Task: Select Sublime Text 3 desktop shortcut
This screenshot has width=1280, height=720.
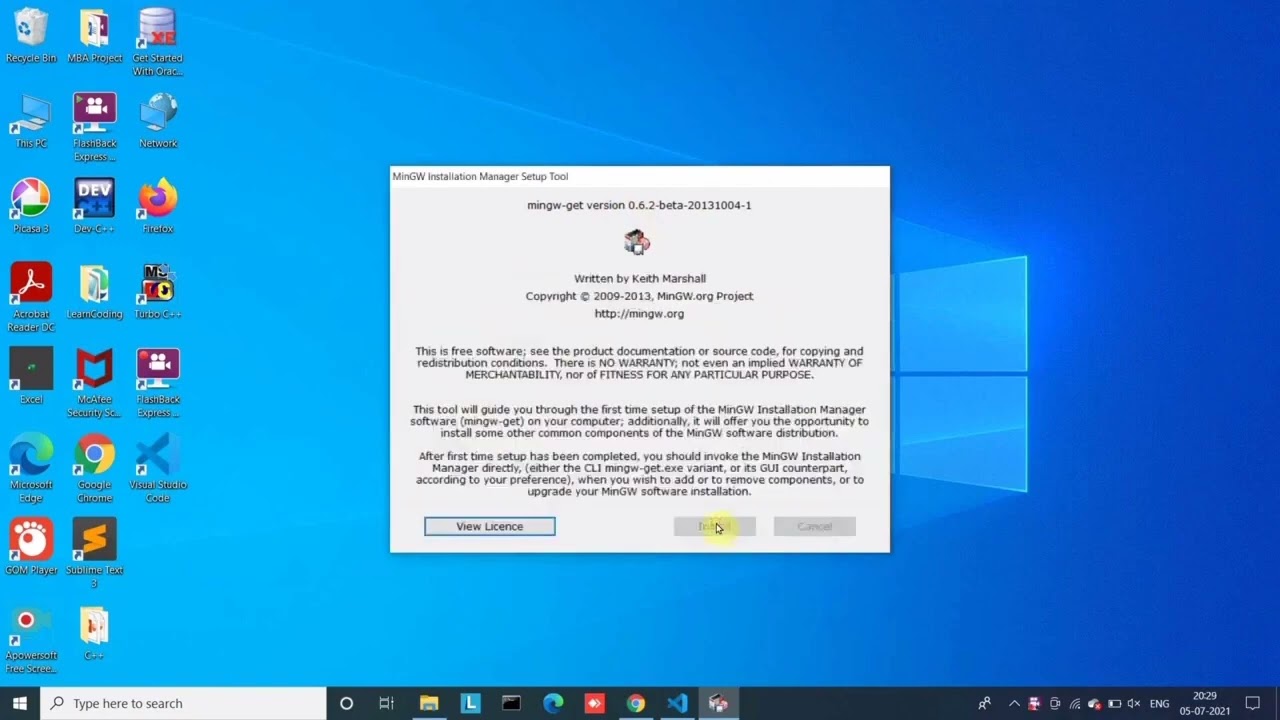Action: 94,553
